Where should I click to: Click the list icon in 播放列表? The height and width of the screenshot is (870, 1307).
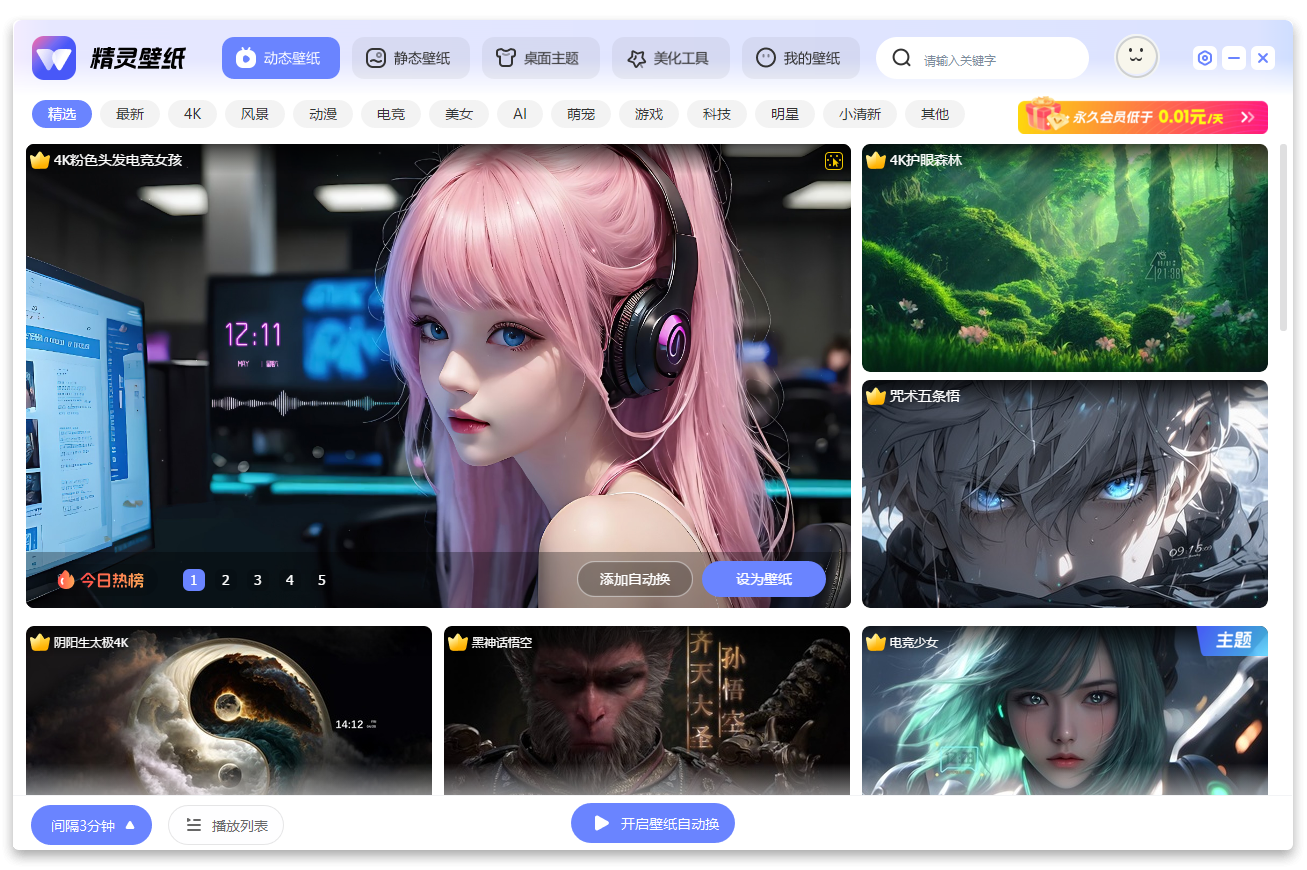point(194,825)
